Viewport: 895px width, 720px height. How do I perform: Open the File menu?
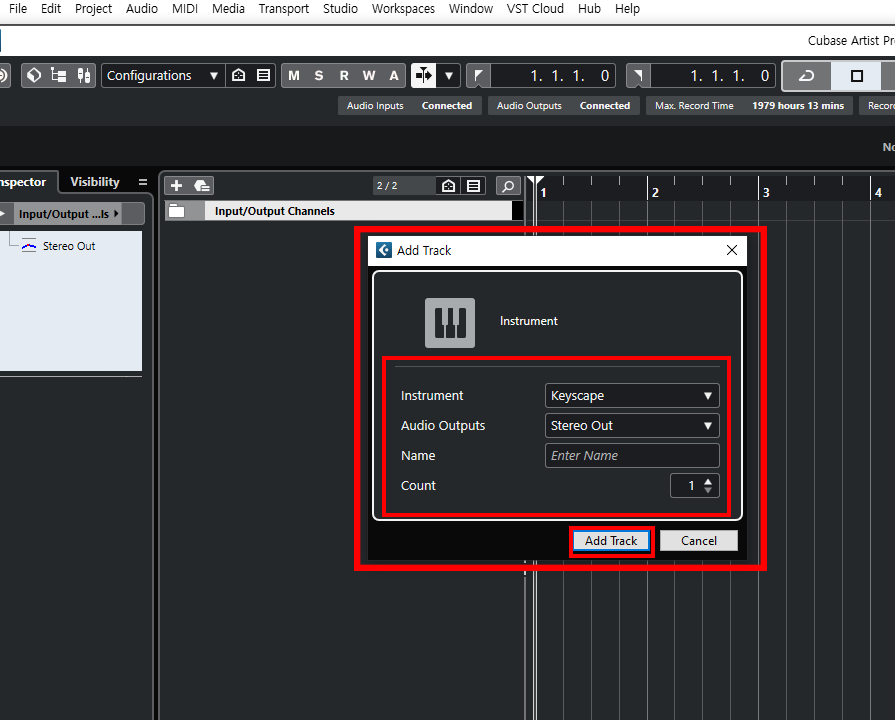click(18, 9)
